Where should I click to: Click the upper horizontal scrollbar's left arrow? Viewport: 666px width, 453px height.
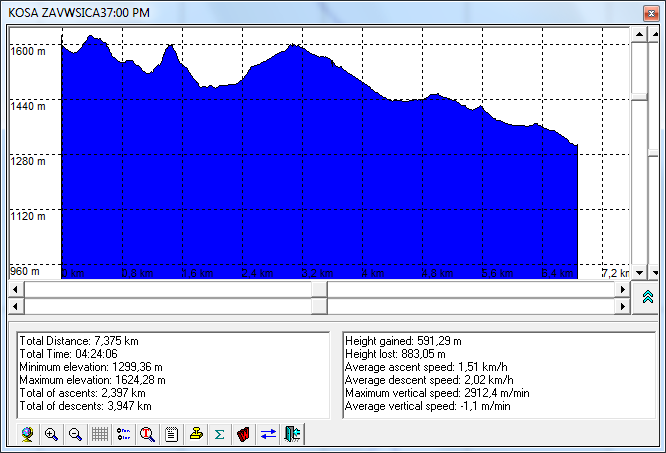tap(15, 289)
